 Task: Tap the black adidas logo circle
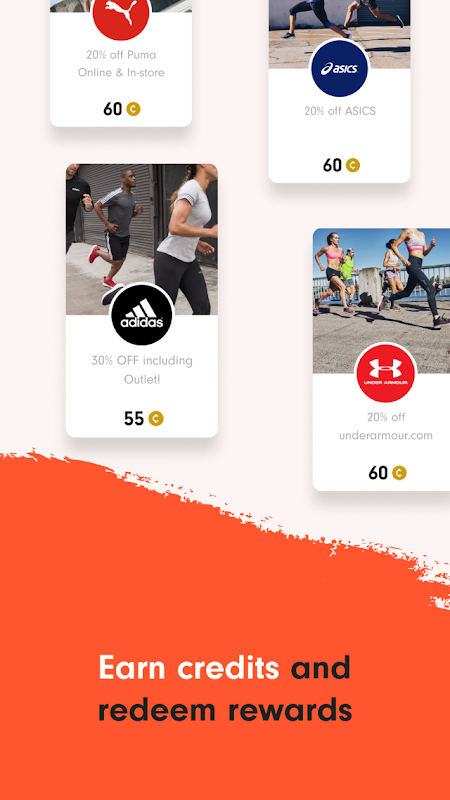142,314
